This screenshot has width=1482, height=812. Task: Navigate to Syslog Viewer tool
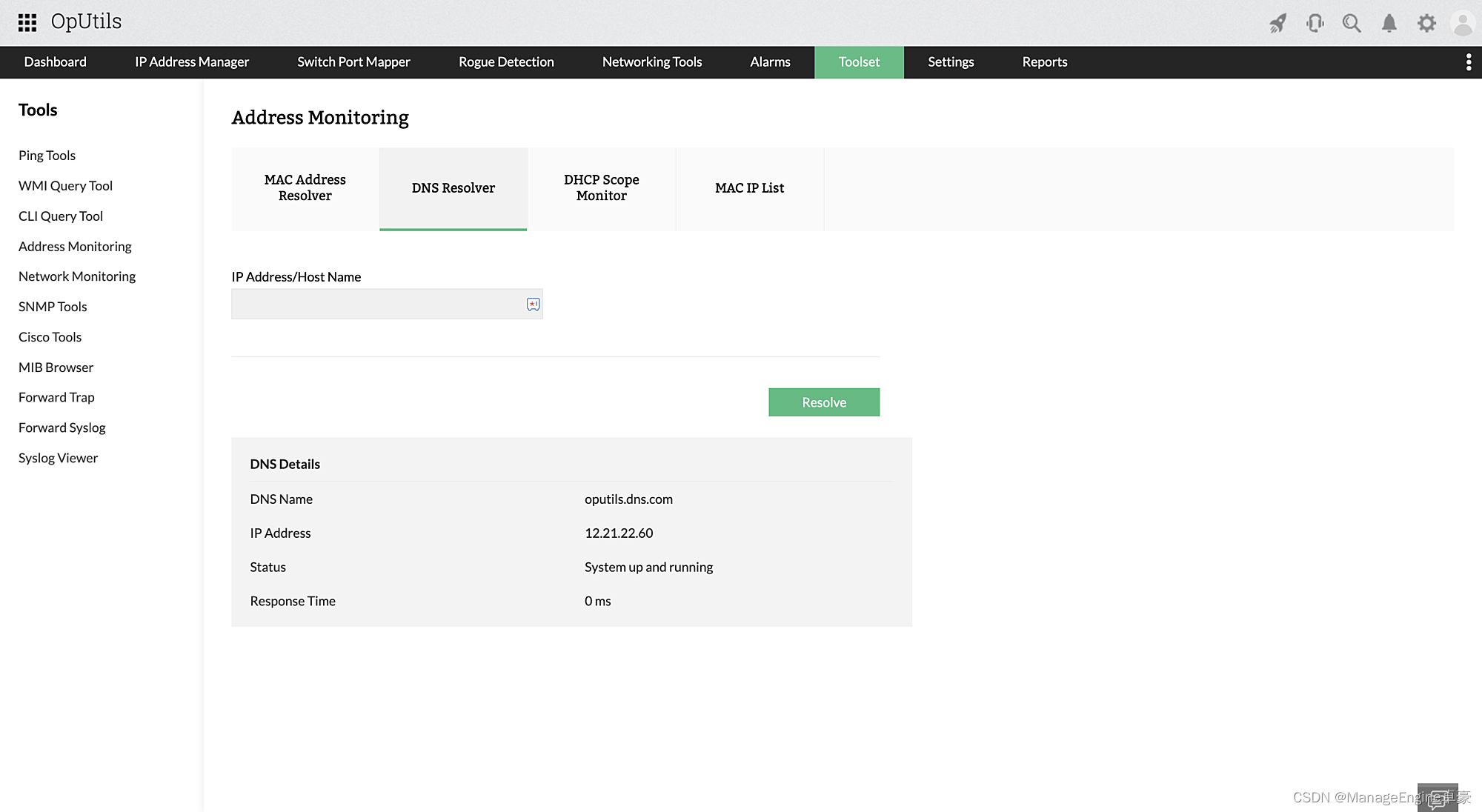[x=58, y=458]
